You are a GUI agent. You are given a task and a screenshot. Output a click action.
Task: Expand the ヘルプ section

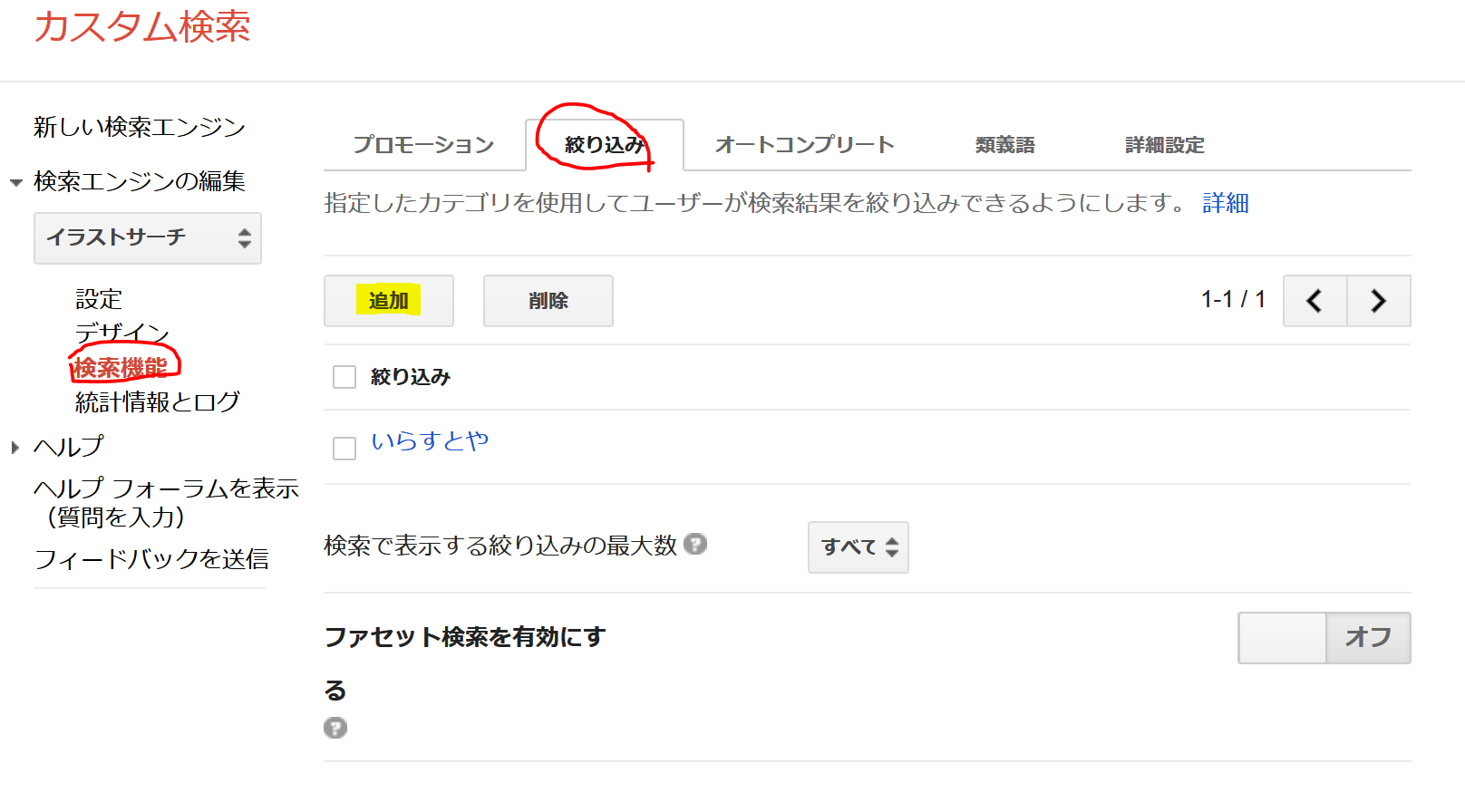15,447
